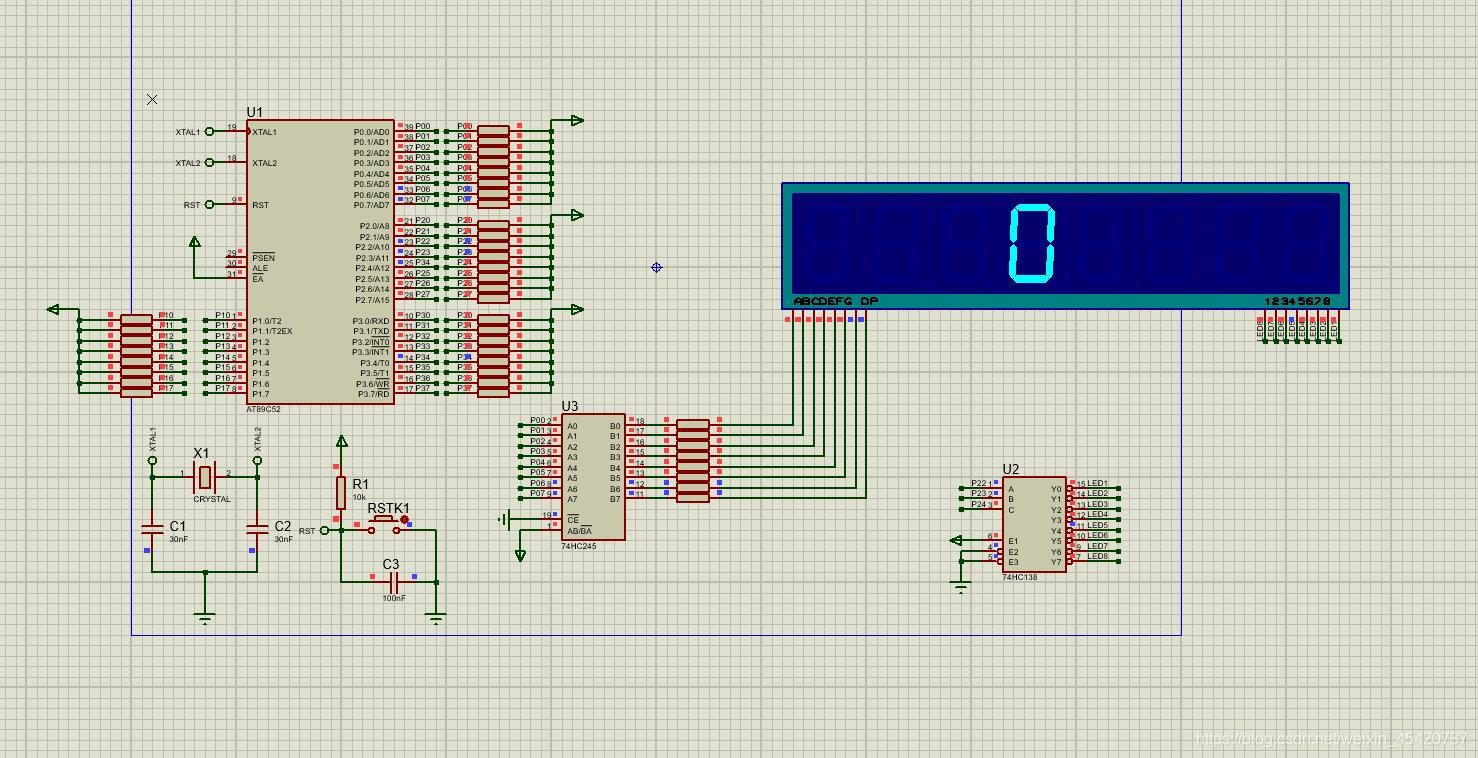Click the ABCDEFG DP legend on display
The height and width of the screenshot is (758, 1478).
836,301
